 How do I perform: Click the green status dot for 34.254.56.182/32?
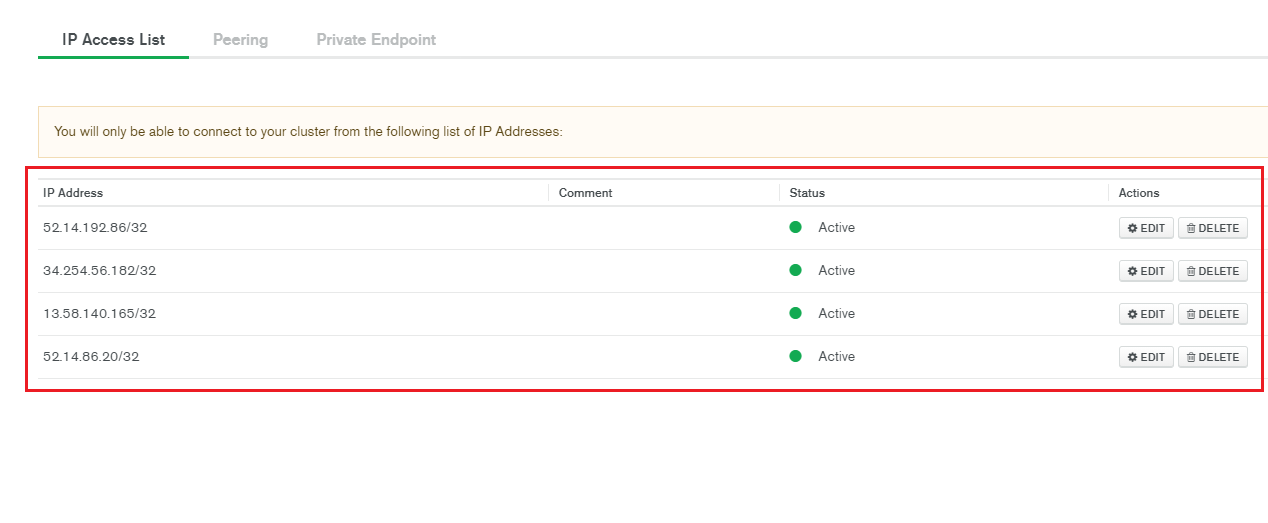pyautogui.click(x=796, y=270)
